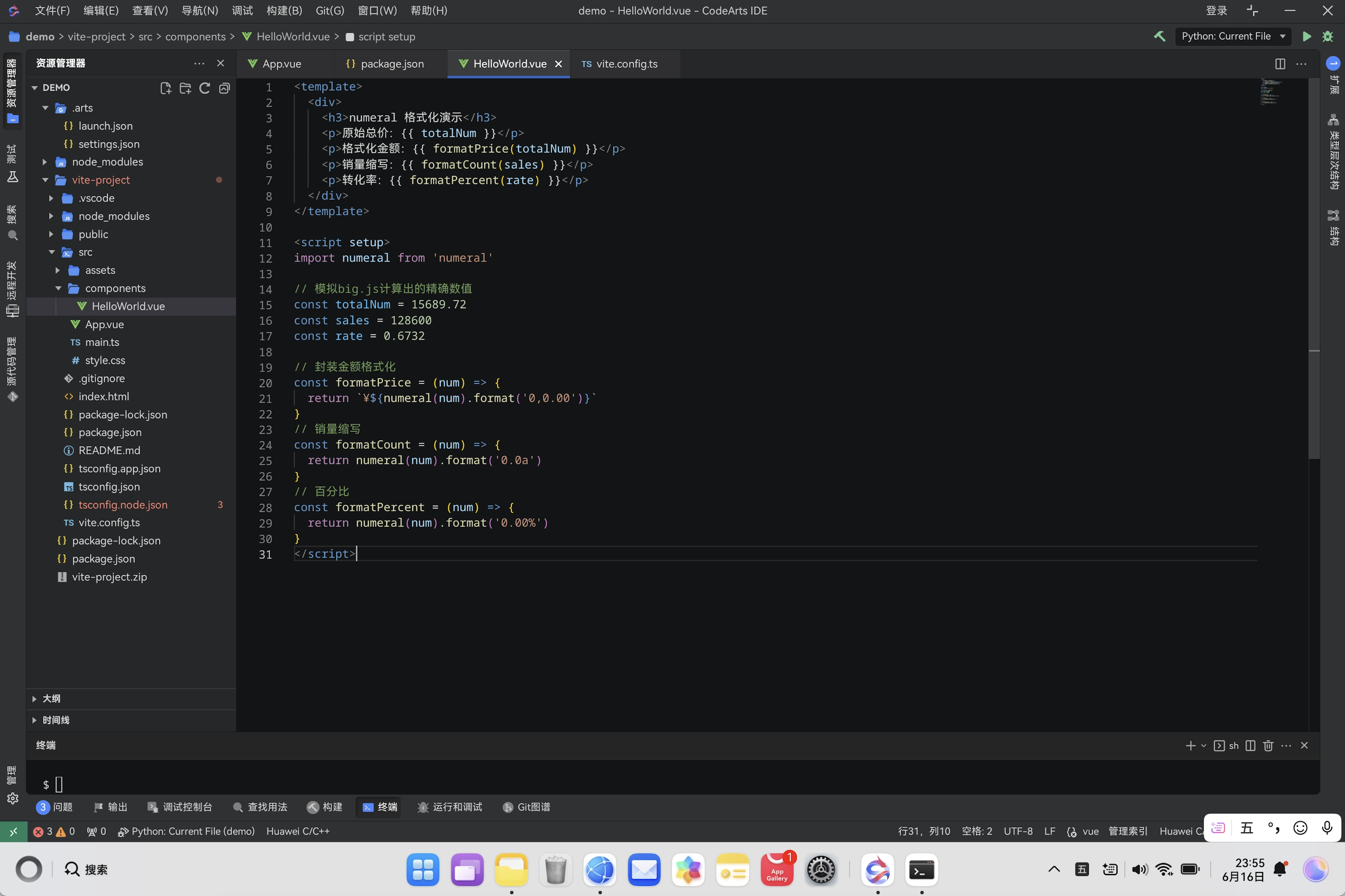Screen dimensions: 1345x896
Task: Click the LF line ending status item
Action: pyautogui.click(x=1049, y=831)
